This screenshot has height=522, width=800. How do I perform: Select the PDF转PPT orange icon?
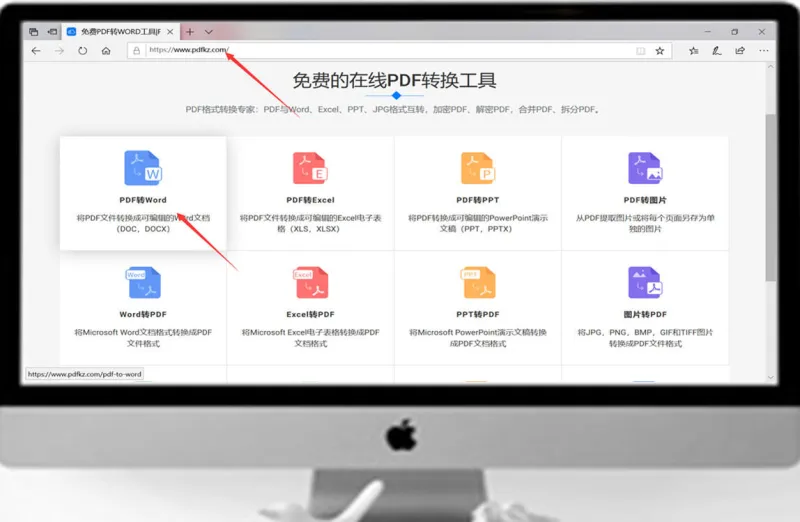coord(478,168)
